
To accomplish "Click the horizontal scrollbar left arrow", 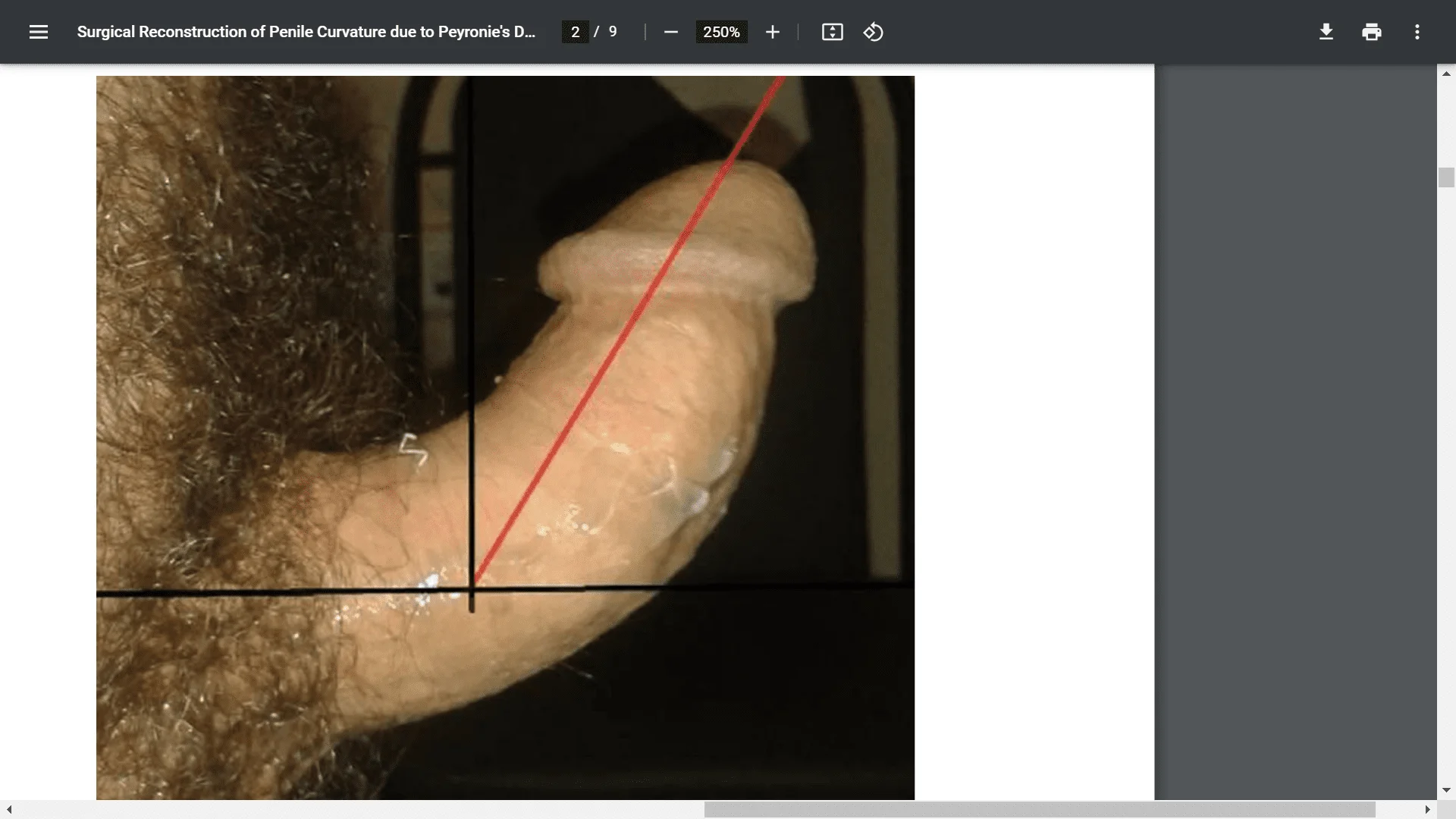I will (9, 809).
